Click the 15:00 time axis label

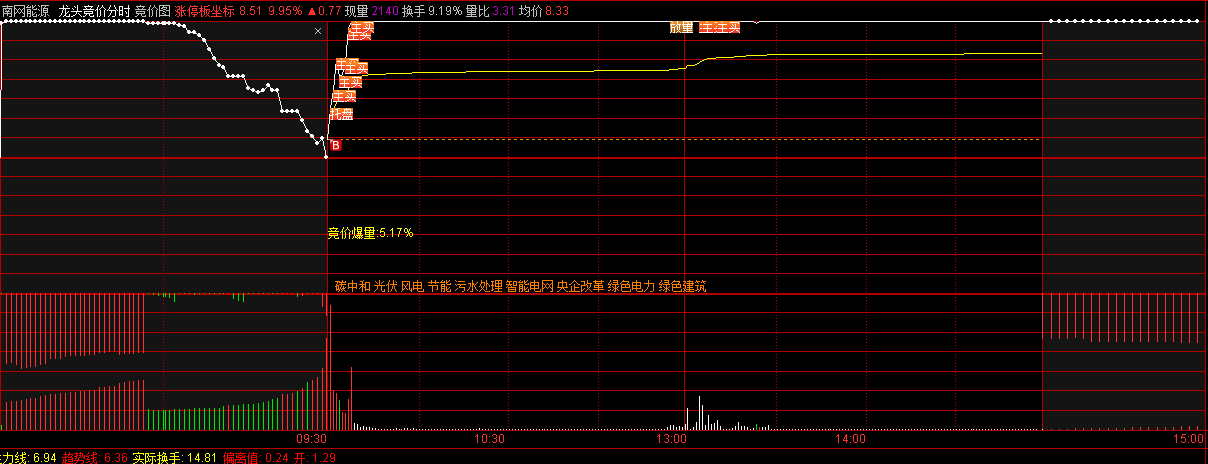pos(1188,439)
